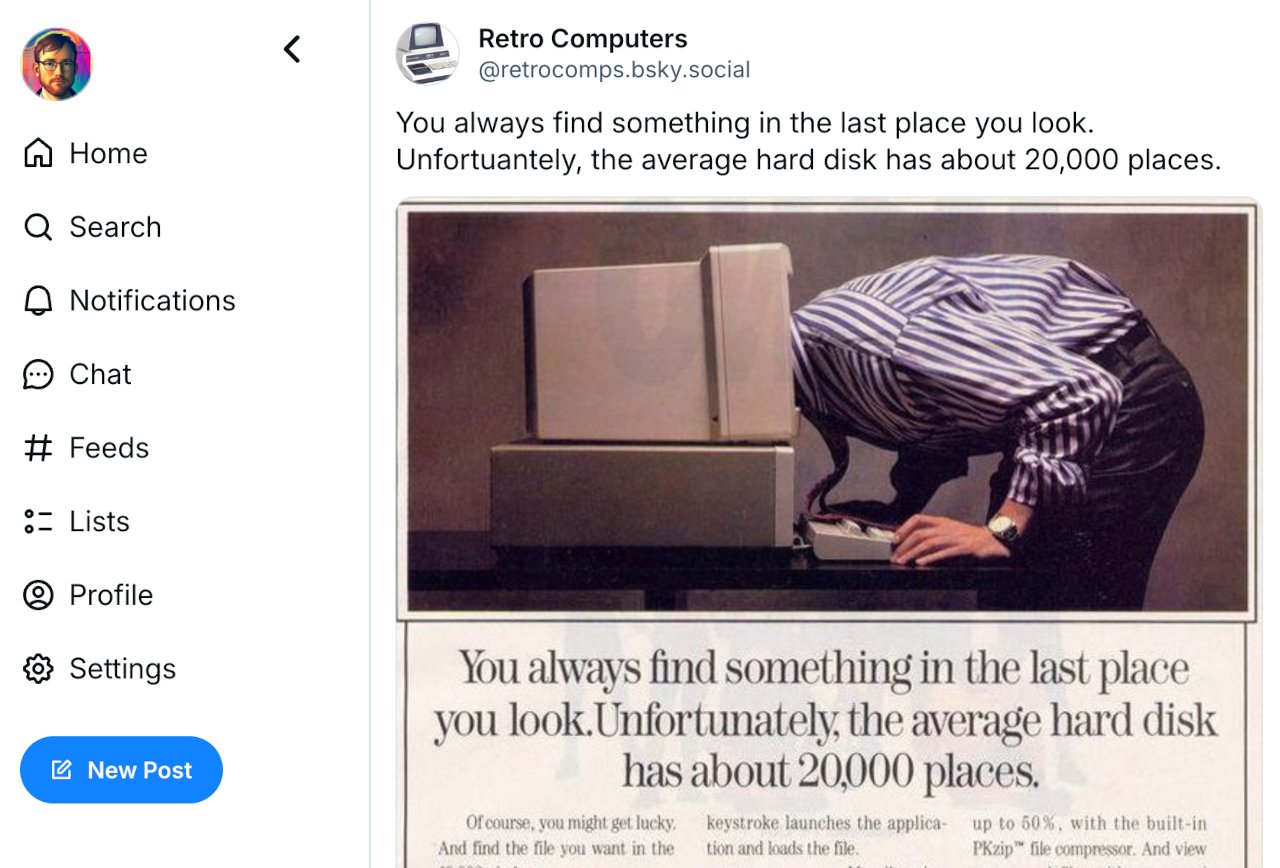Open the Retro Computers display name link
Image resolution: width=1280 pixels, height=868 pixels.
582,39
